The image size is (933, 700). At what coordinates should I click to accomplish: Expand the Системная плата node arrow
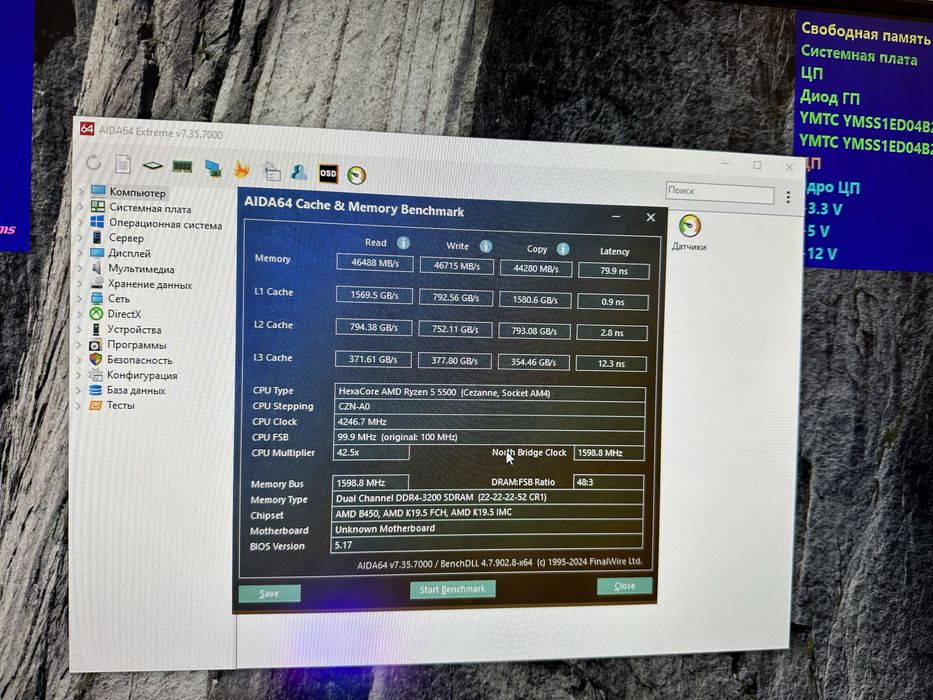(81, 207)
